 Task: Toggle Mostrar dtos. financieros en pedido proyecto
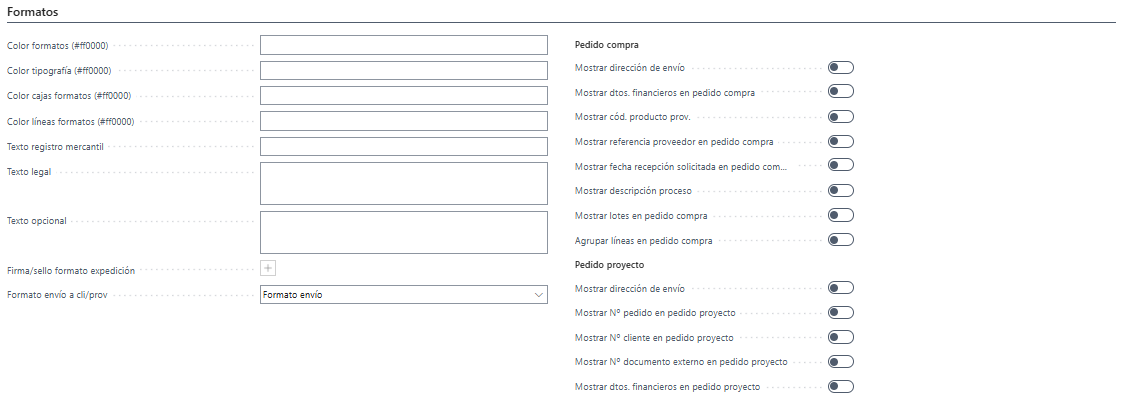click(x=841, y=387)
